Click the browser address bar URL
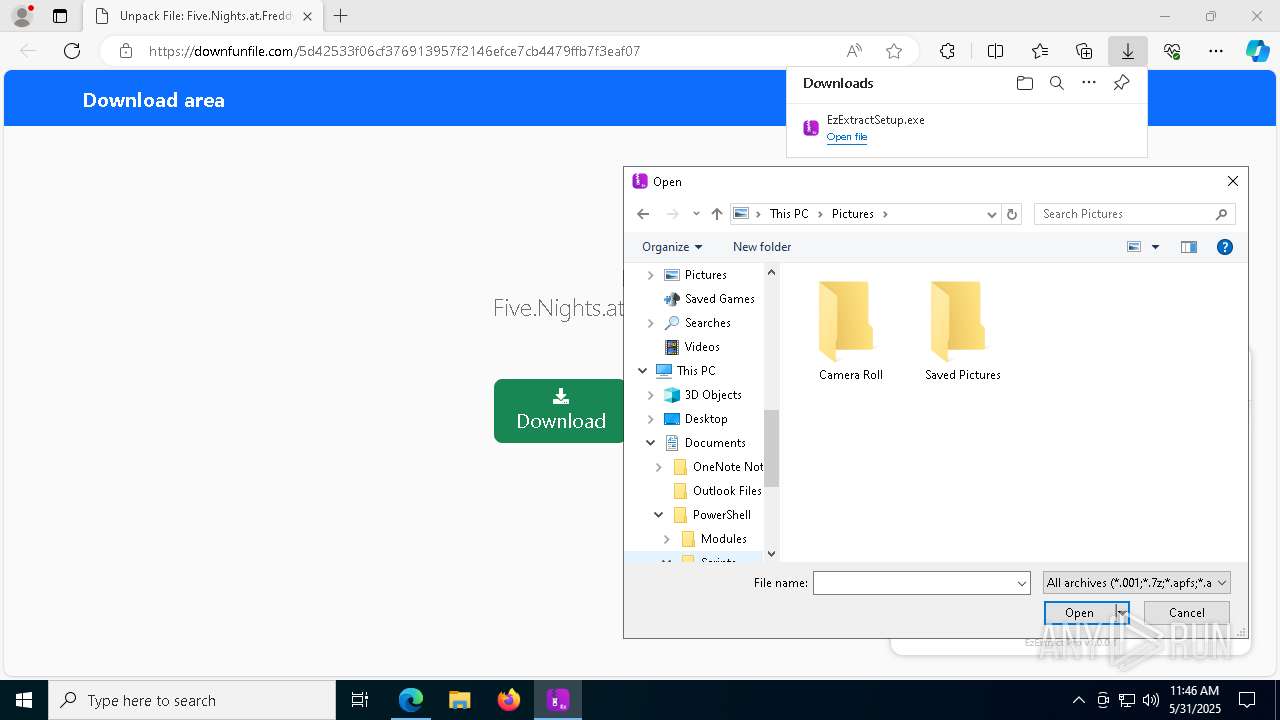Image resolution: width=1280 pixels, height=720 pixels. (394, 51)
